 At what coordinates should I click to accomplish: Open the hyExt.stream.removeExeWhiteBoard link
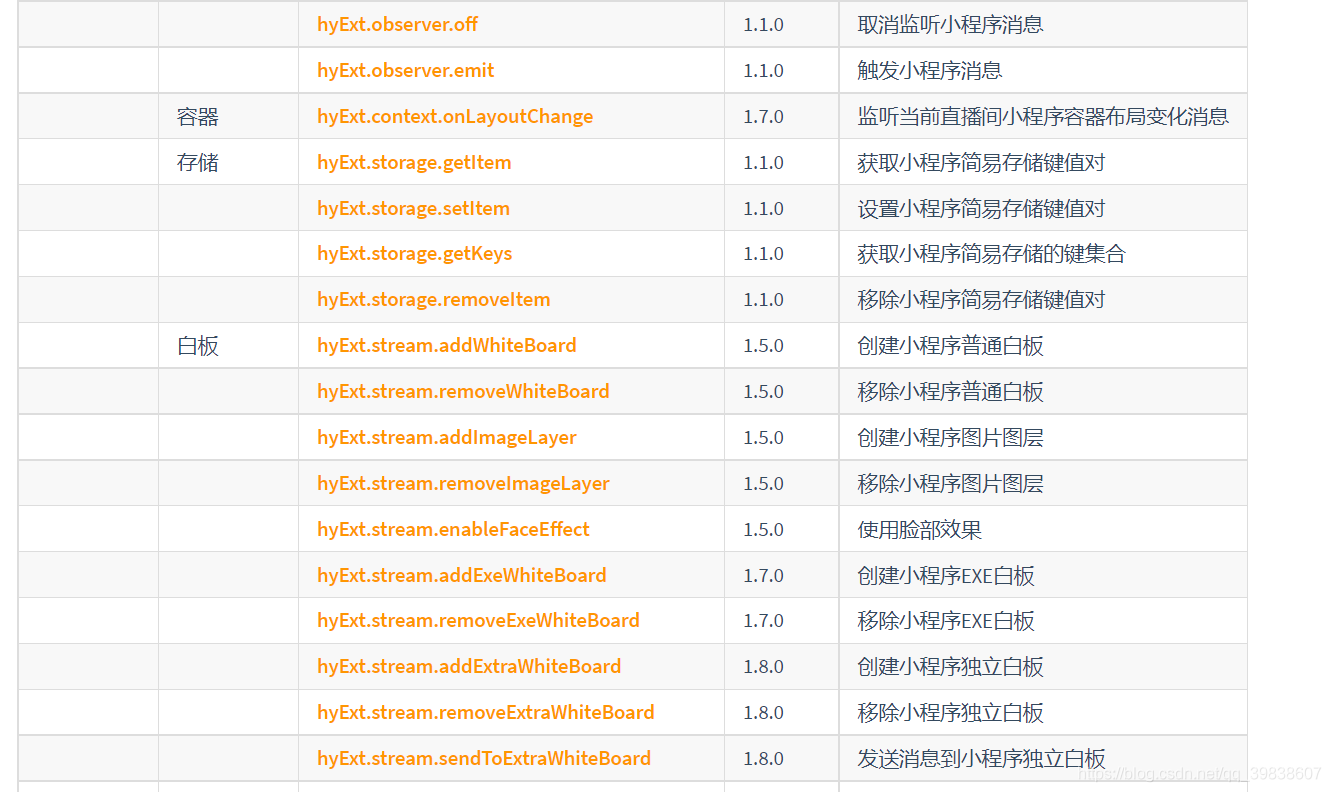[x=478, y=620]
